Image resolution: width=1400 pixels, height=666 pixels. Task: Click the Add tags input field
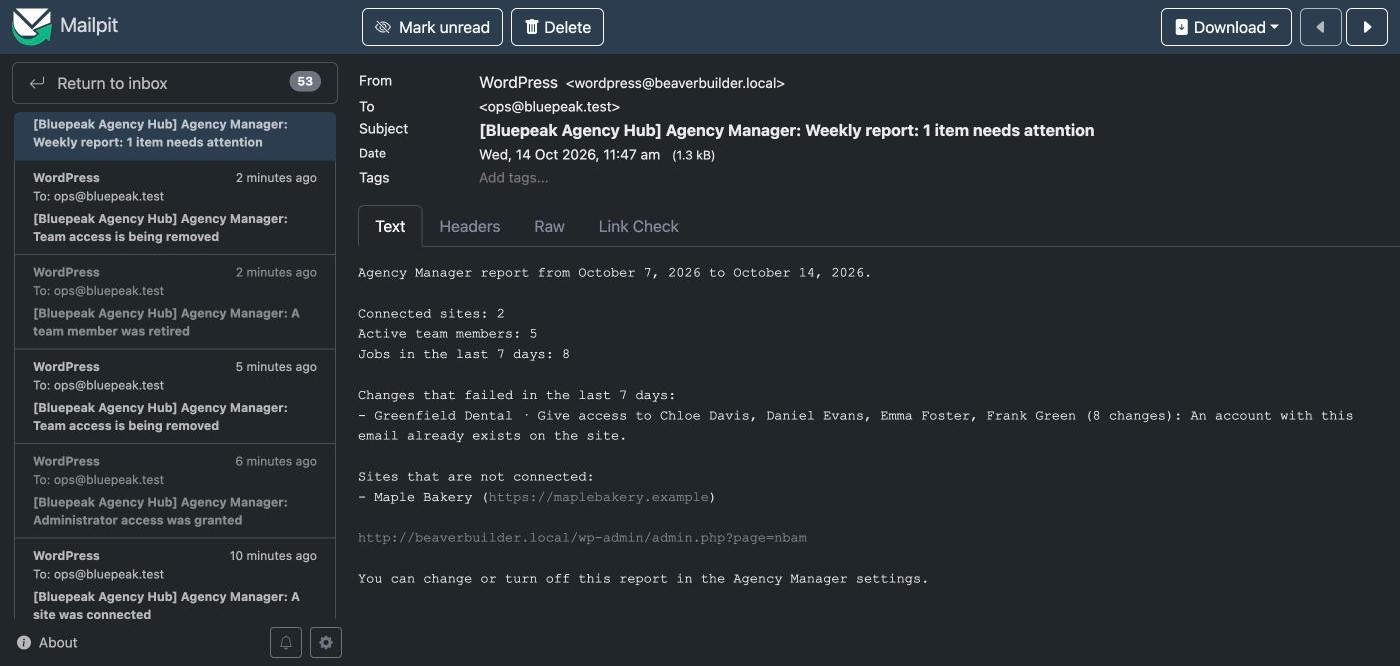tap(513, 178)
